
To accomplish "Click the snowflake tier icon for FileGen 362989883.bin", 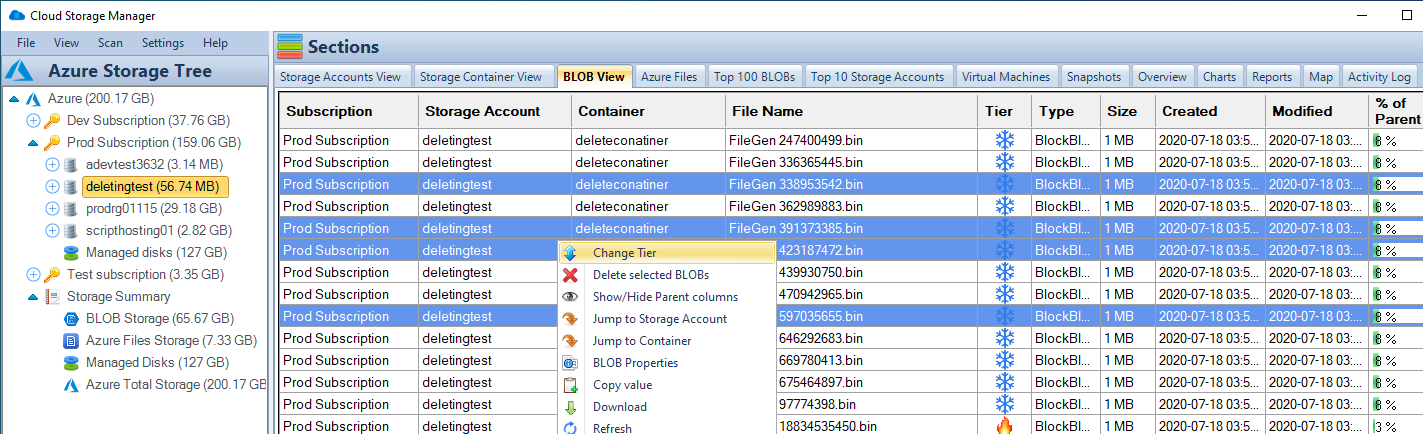I will tap(1004, 206).
